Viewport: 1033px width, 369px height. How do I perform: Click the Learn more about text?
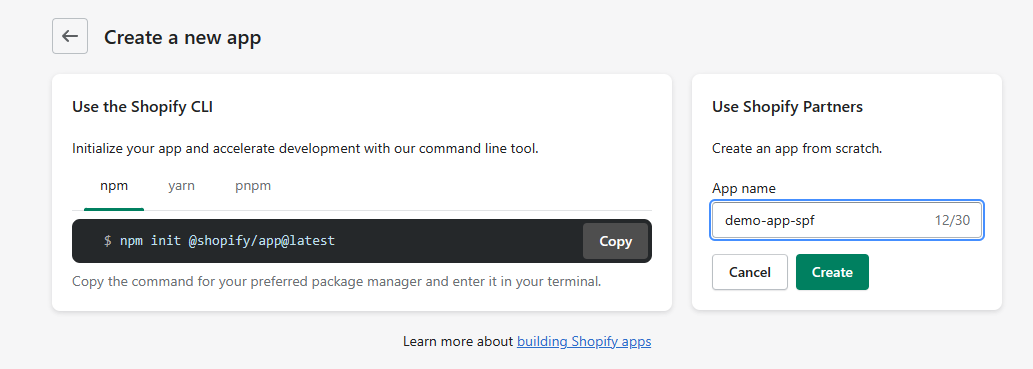pyautogui.click(x=458, y=341)
